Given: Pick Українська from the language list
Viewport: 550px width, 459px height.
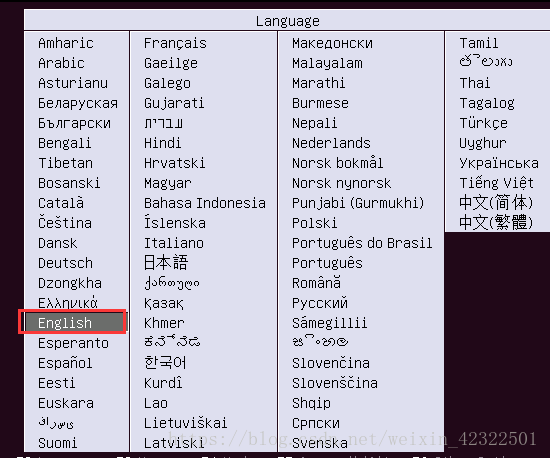Looking at the screenshot, I should pos(499,163).
